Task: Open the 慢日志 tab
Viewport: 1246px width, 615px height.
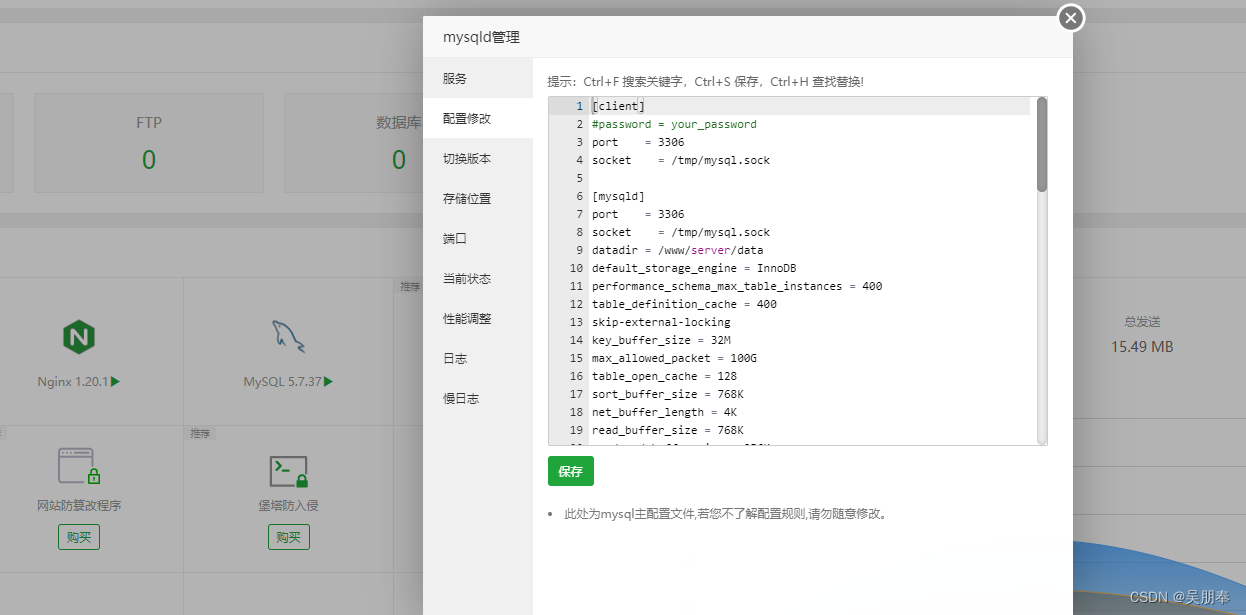Action: (x=478, y=398)
